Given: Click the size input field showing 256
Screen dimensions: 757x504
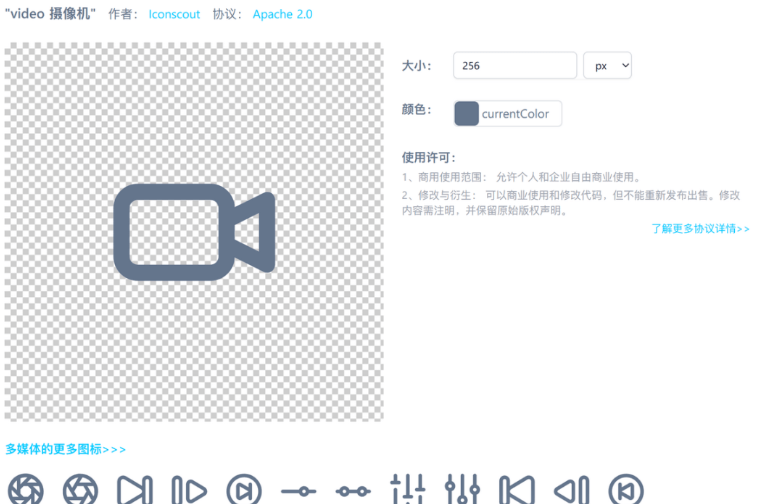Looking at the screenshot, I should pos(514,65).
